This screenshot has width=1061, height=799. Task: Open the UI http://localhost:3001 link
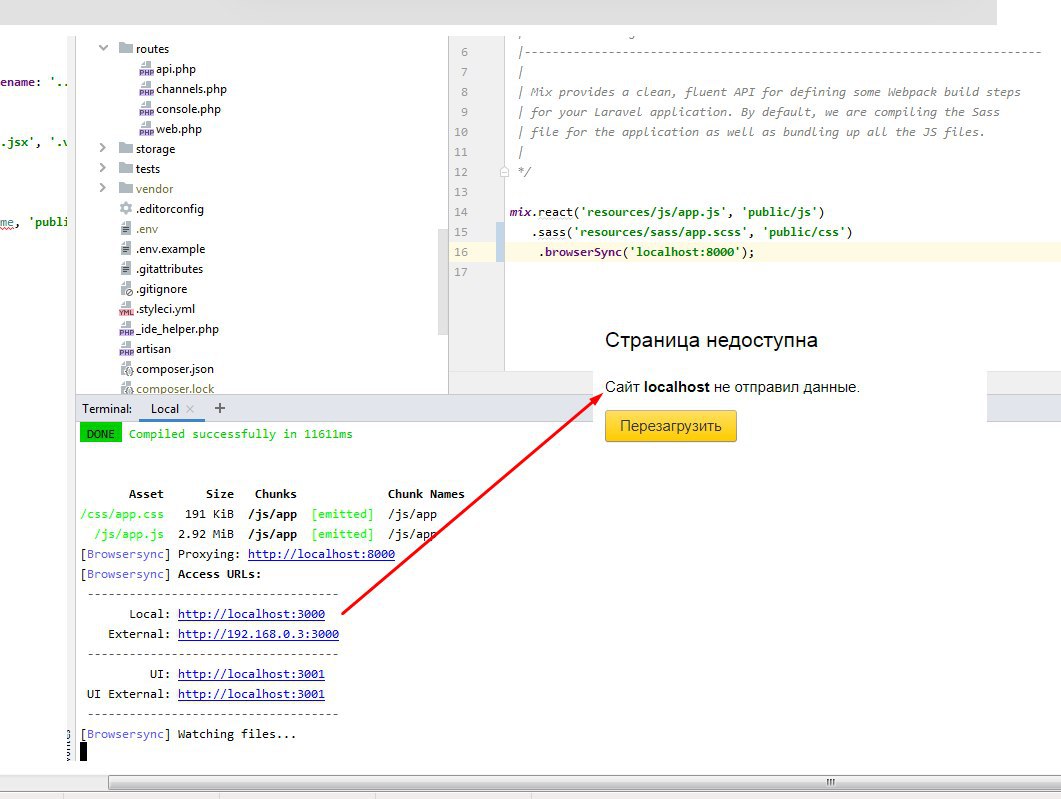click(x=251, y=674)
